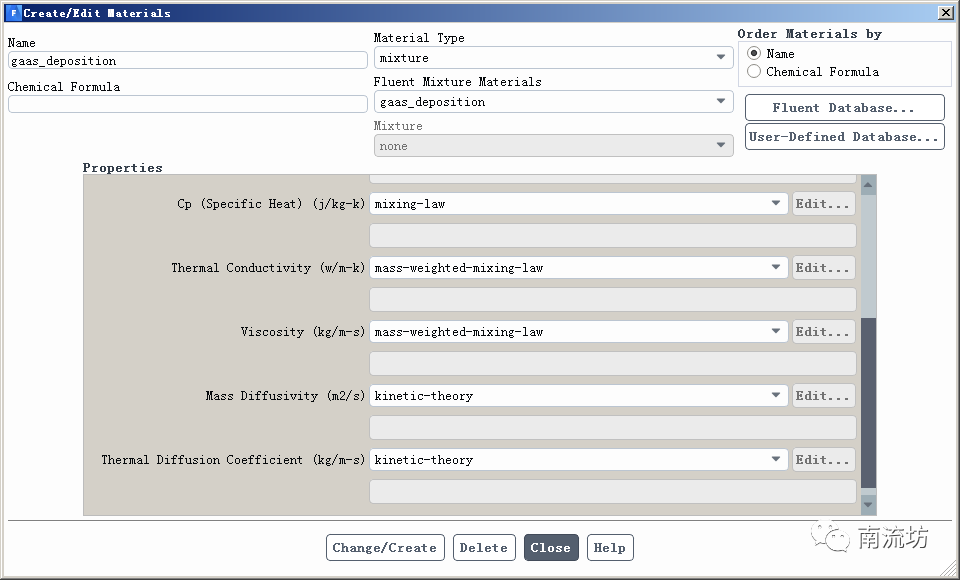Click the properties scrollbar down arrow
960x580 pixels.
(x=868, y=506)
